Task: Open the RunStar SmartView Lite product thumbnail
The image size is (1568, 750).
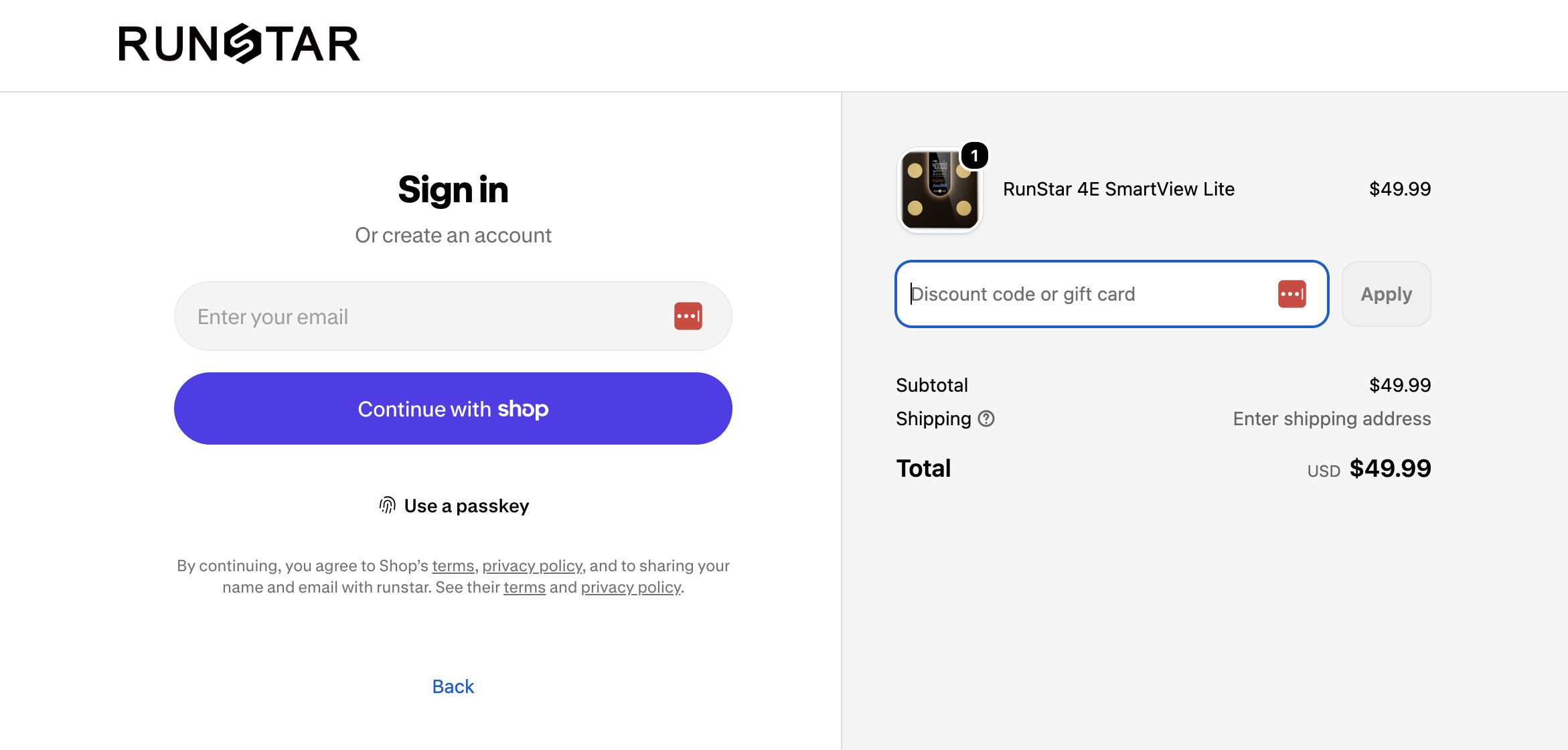Action: coord(939,190)
